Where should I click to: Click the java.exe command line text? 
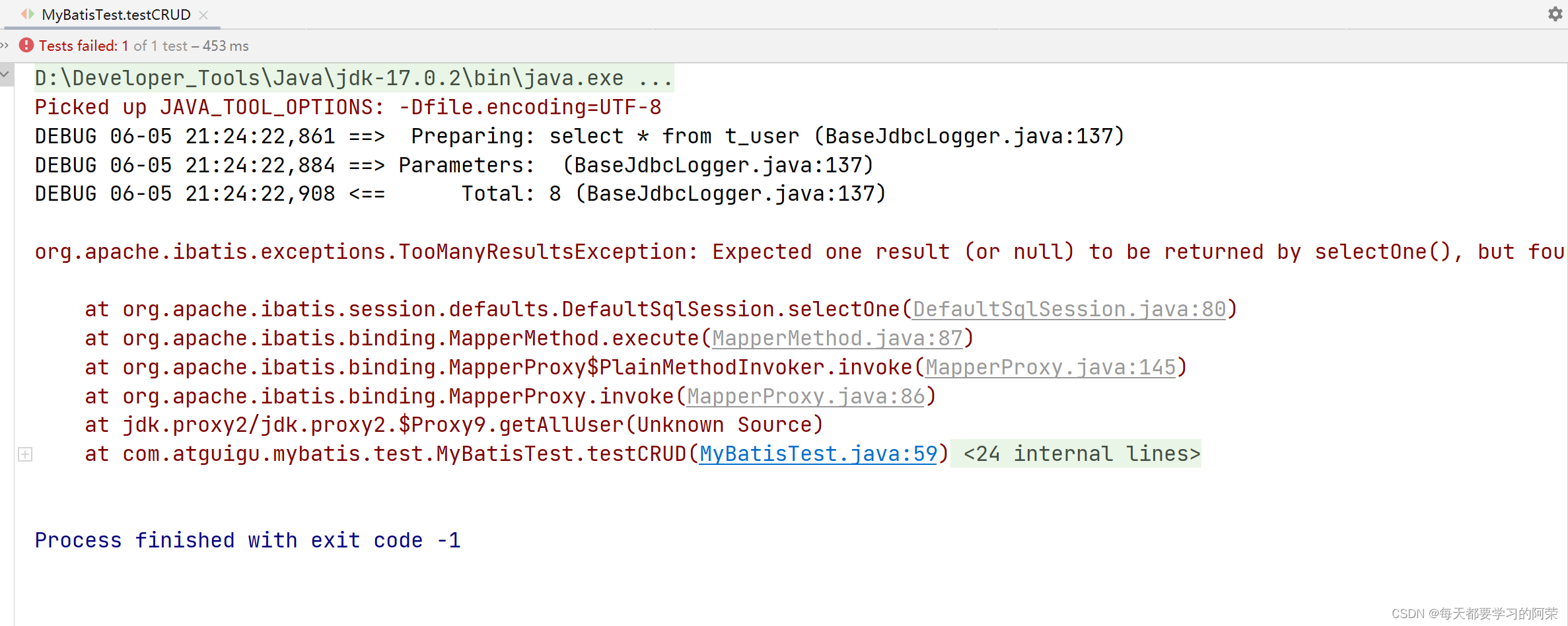click(x=353, y=78)
